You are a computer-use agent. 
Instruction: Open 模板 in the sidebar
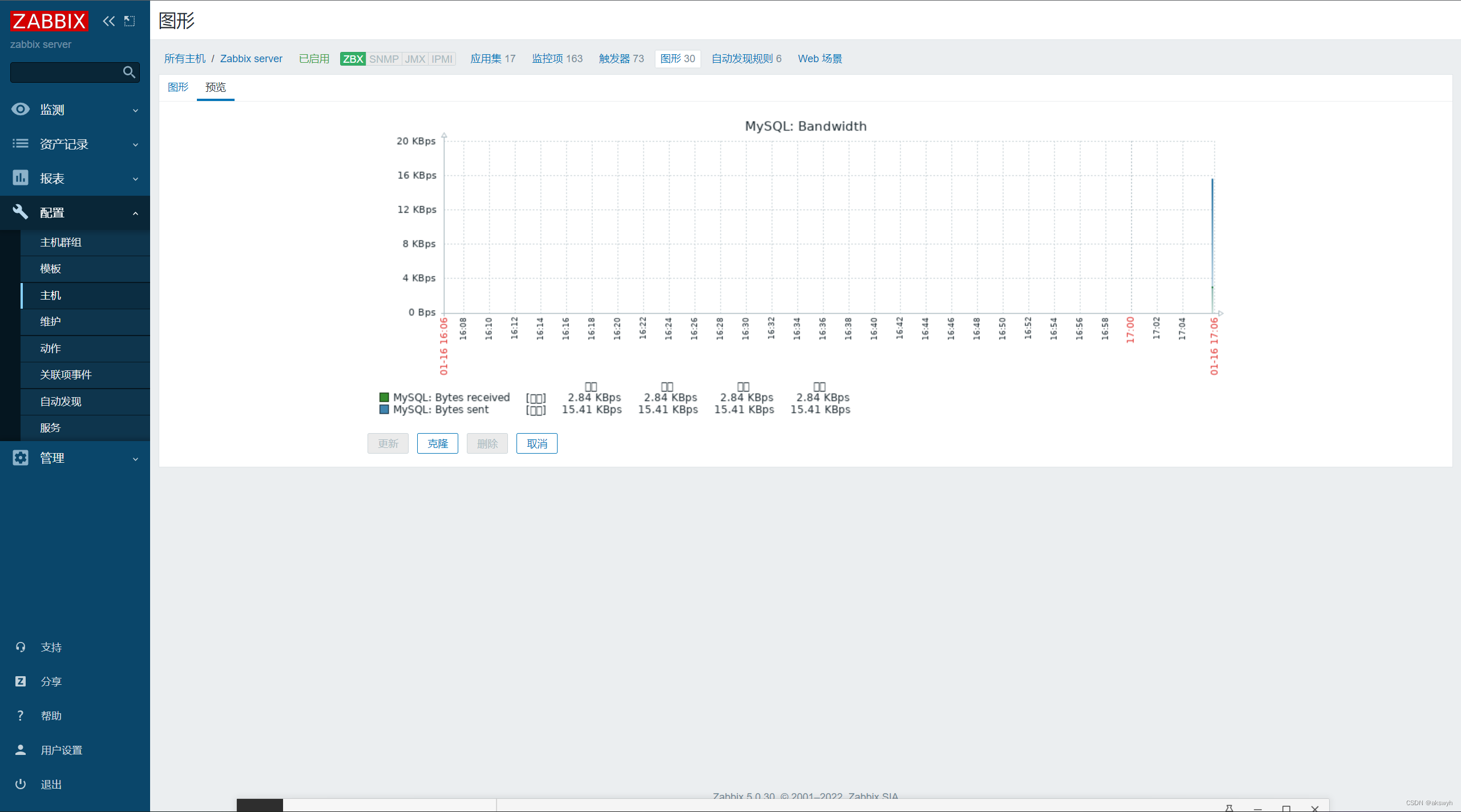click(x=86, y=269)
